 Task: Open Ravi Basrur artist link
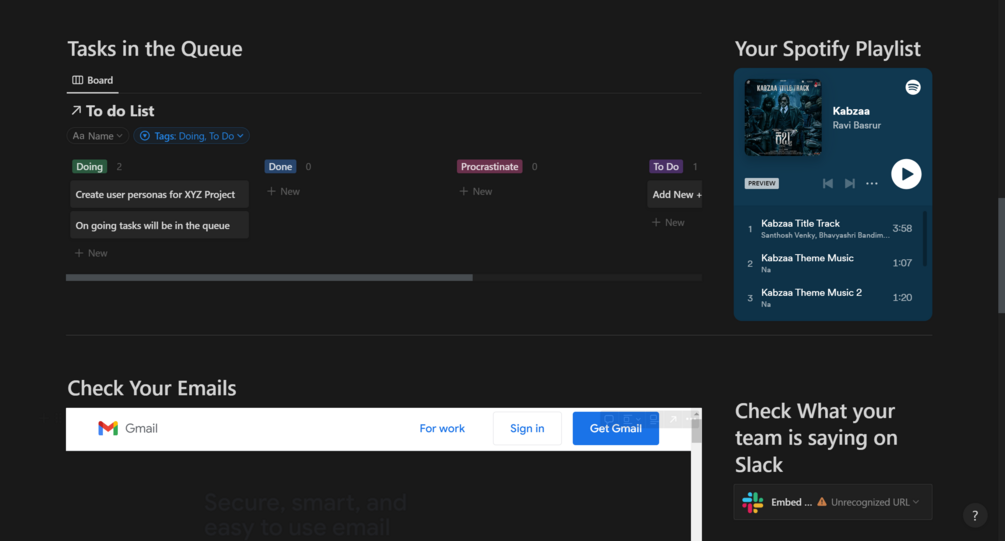(856, 125)
